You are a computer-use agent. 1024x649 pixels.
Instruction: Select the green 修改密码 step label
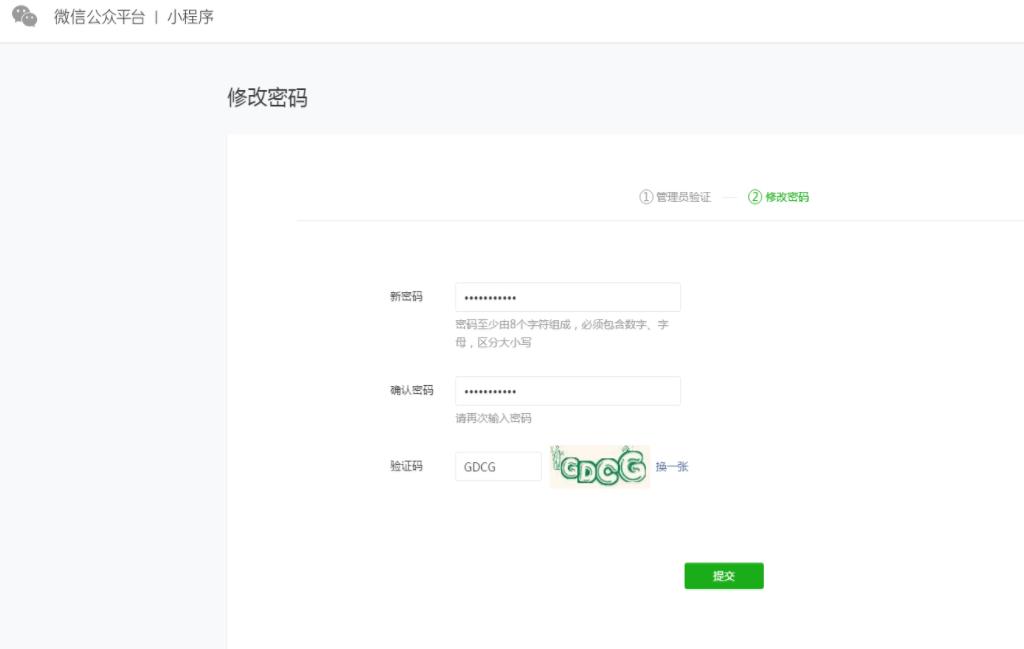tap(787, 197)
